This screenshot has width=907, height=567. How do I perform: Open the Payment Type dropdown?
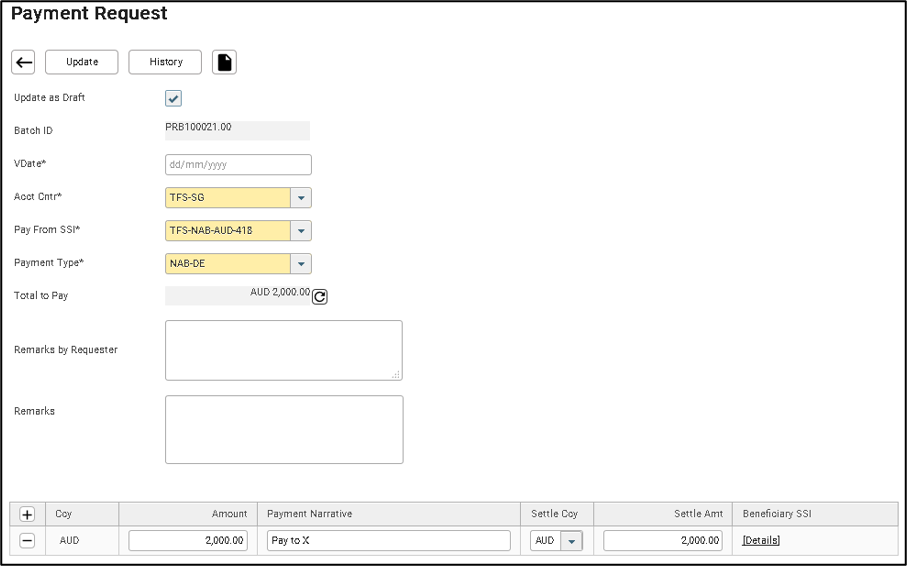pyautogui.click(x=301, y=264)
